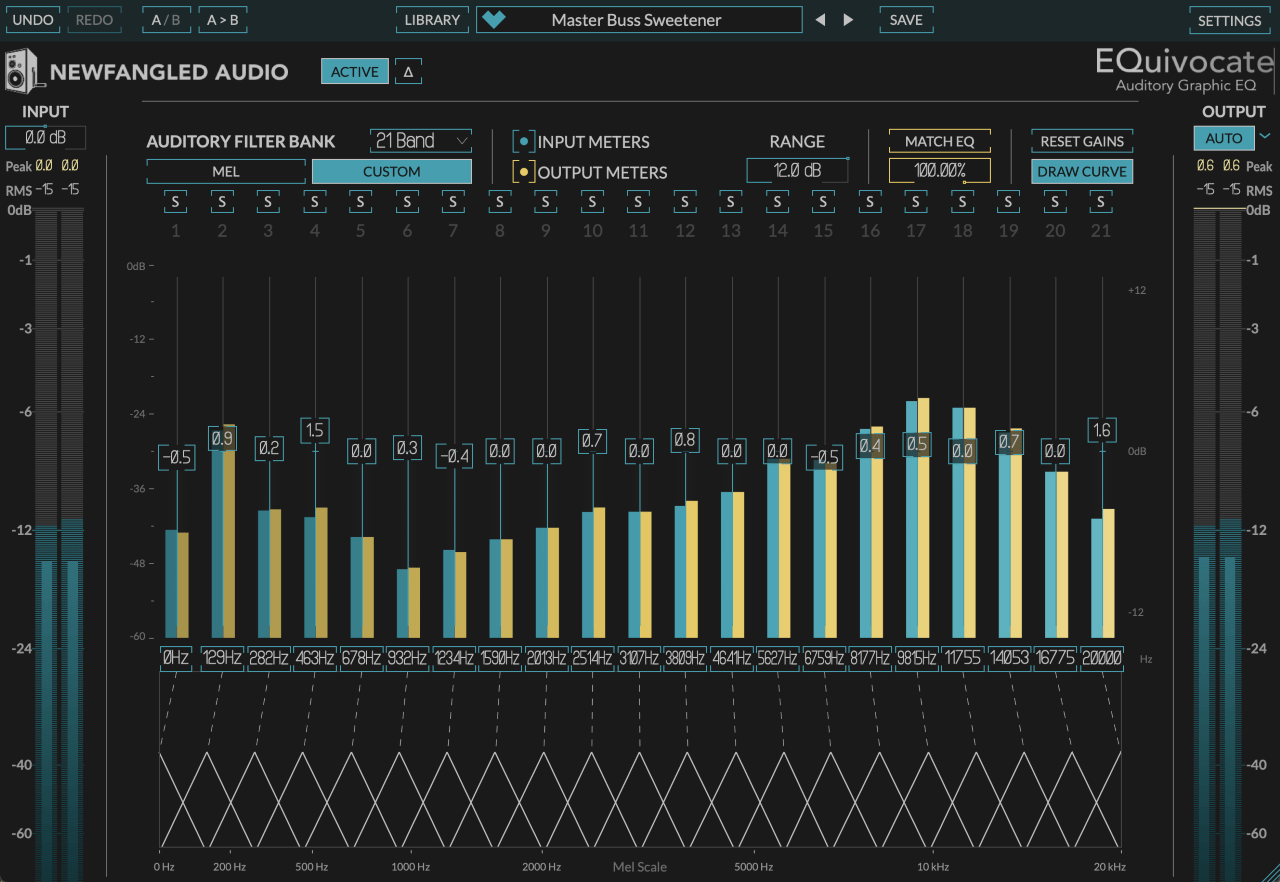Image resolution: width=1280 pixels, height=882 pixels.
Task: Click the MATCH EQ button
Action: (x=939, y=141)
